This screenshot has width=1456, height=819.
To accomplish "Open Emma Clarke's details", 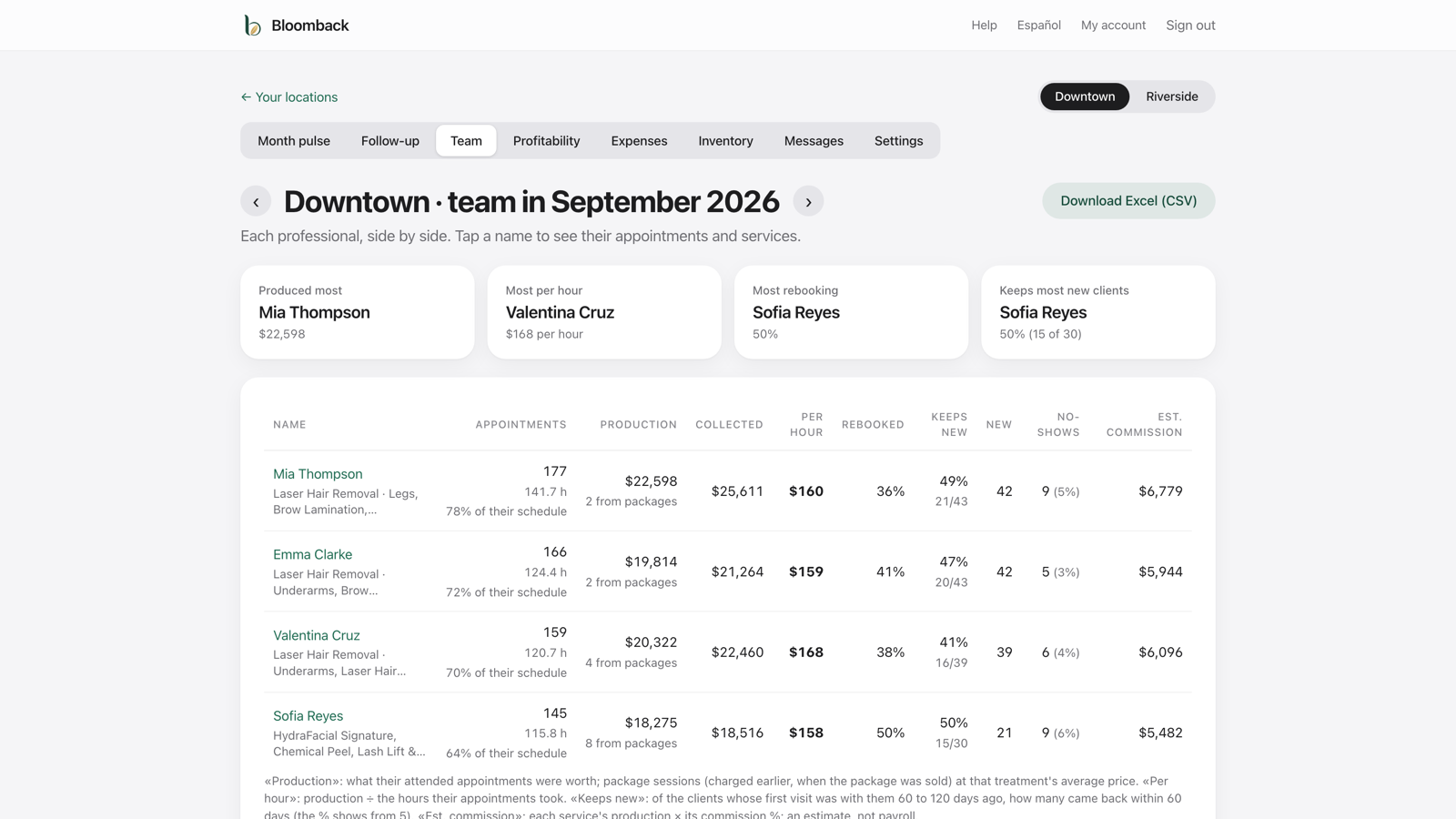I will (312, 554).
